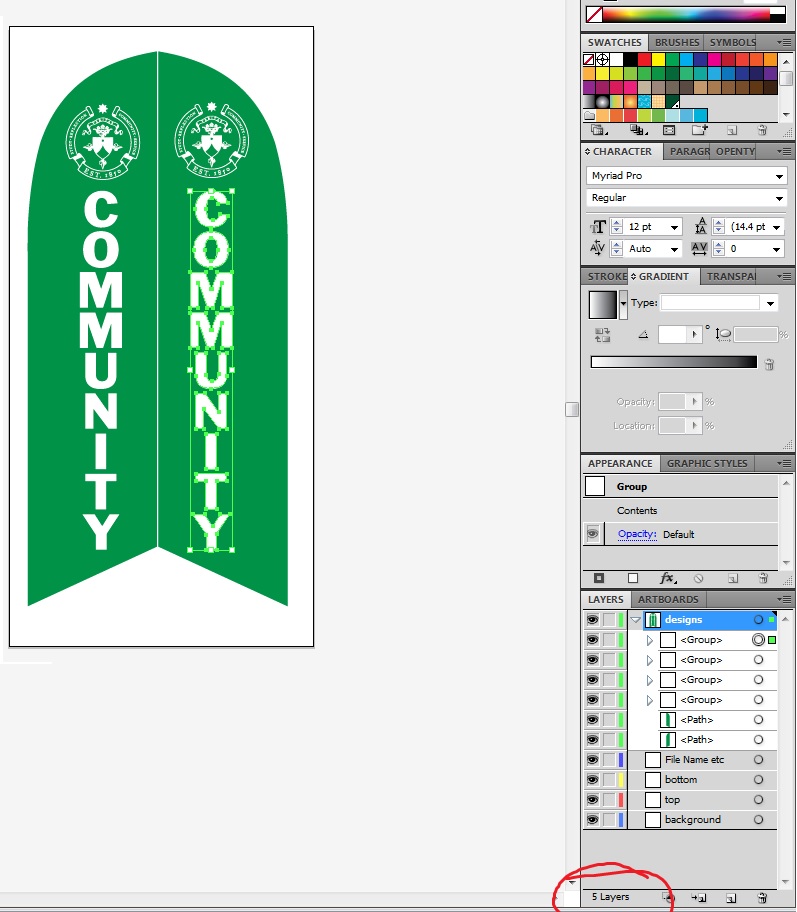Hide the top layer
Viewport: 797px width, 912px height.
(x=592, y=800)
